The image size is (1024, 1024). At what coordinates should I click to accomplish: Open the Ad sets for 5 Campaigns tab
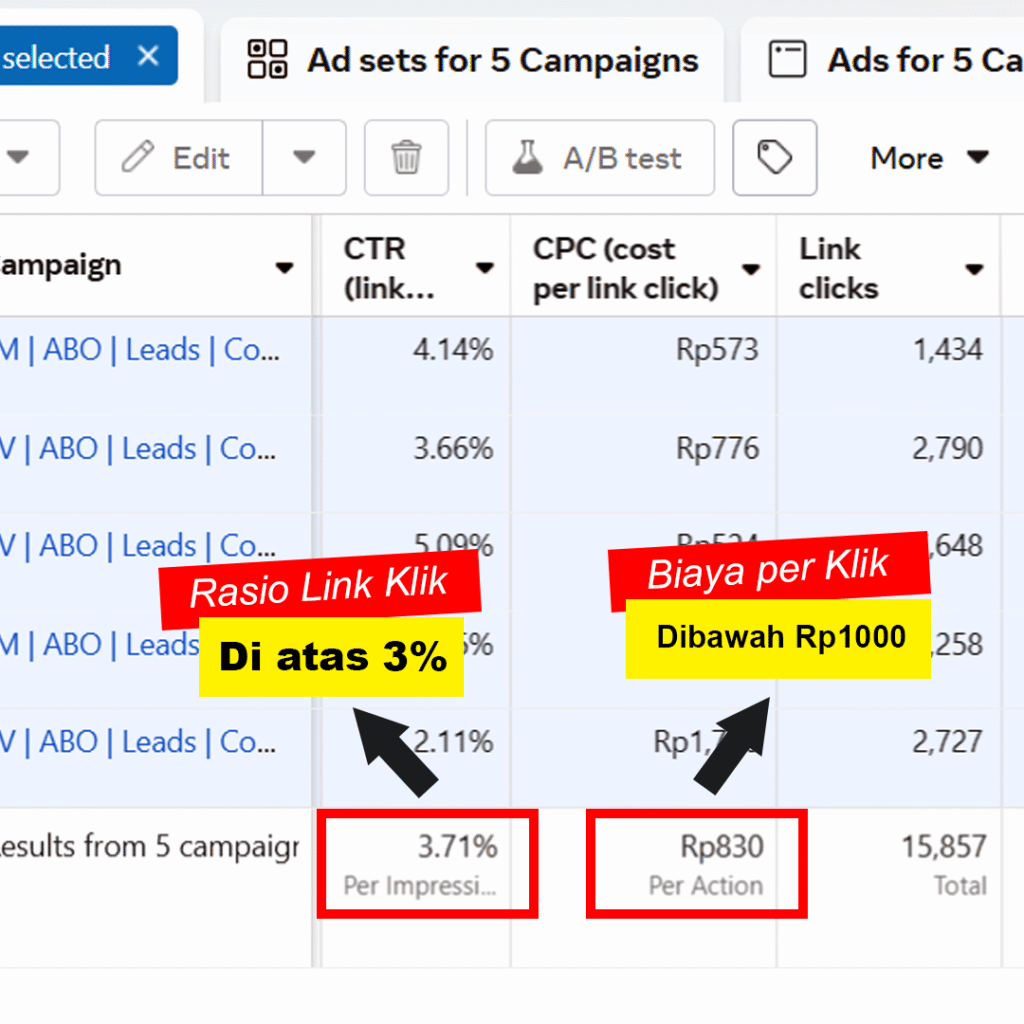(473, 60)
